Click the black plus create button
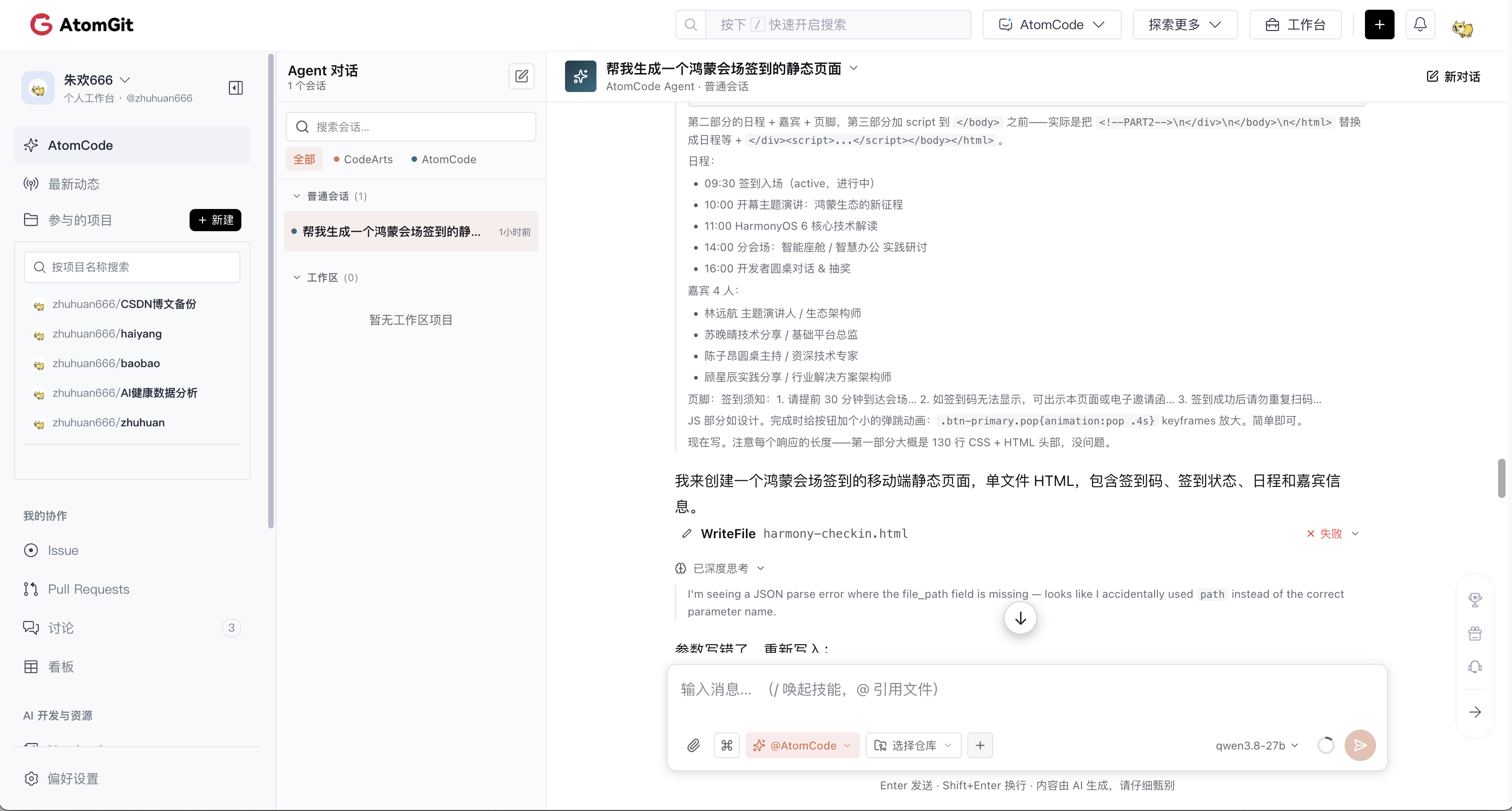The height and width of the screenshot is (811, 1512). click(1379, 25)
